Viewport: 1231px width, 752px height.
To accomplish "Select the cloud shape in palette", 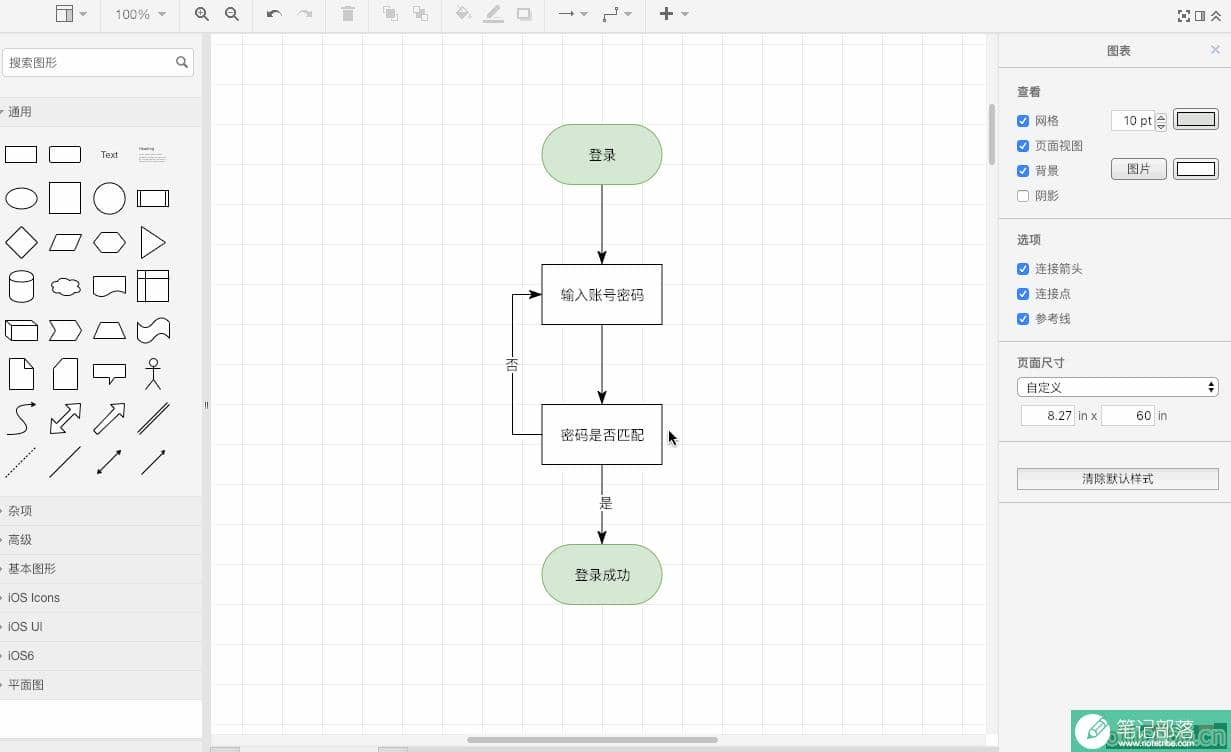I will (x=65, y=286).
